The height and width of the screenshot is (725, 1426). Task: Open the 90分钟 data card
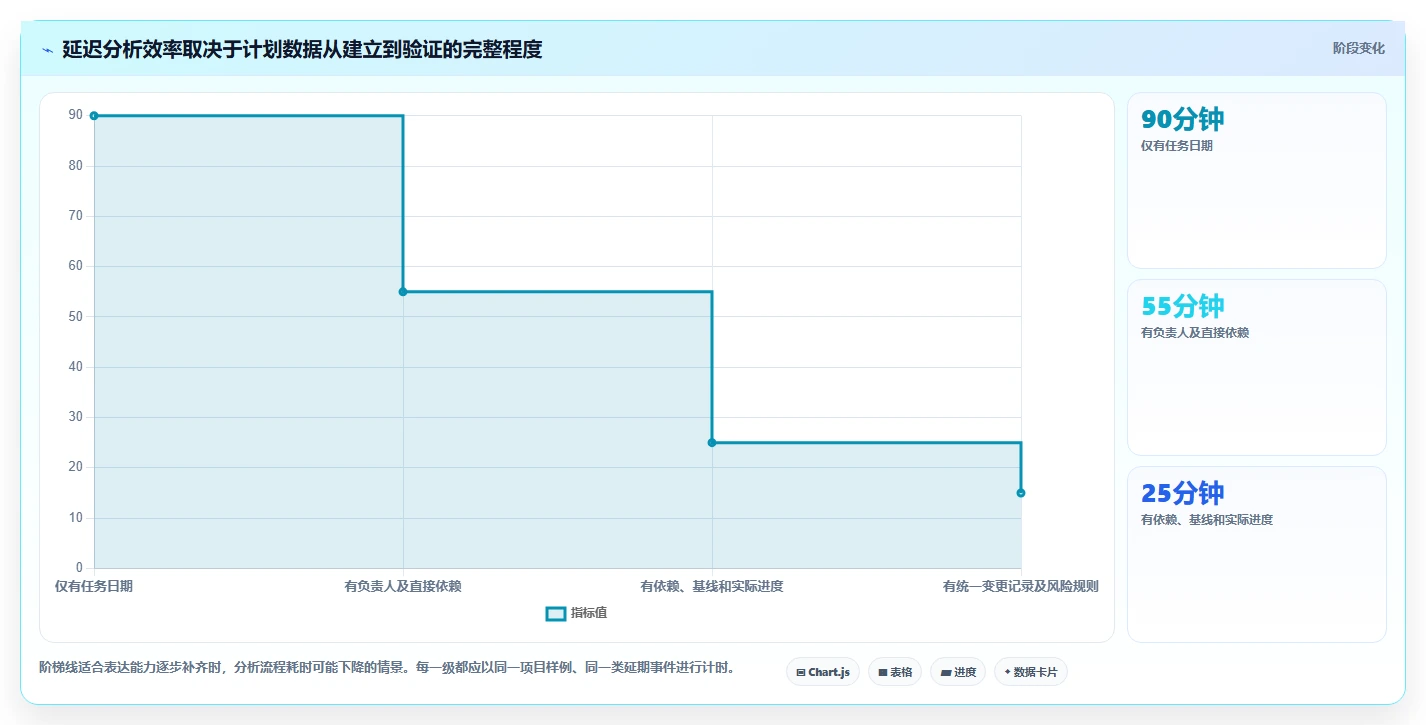[x=1257, y=180]
